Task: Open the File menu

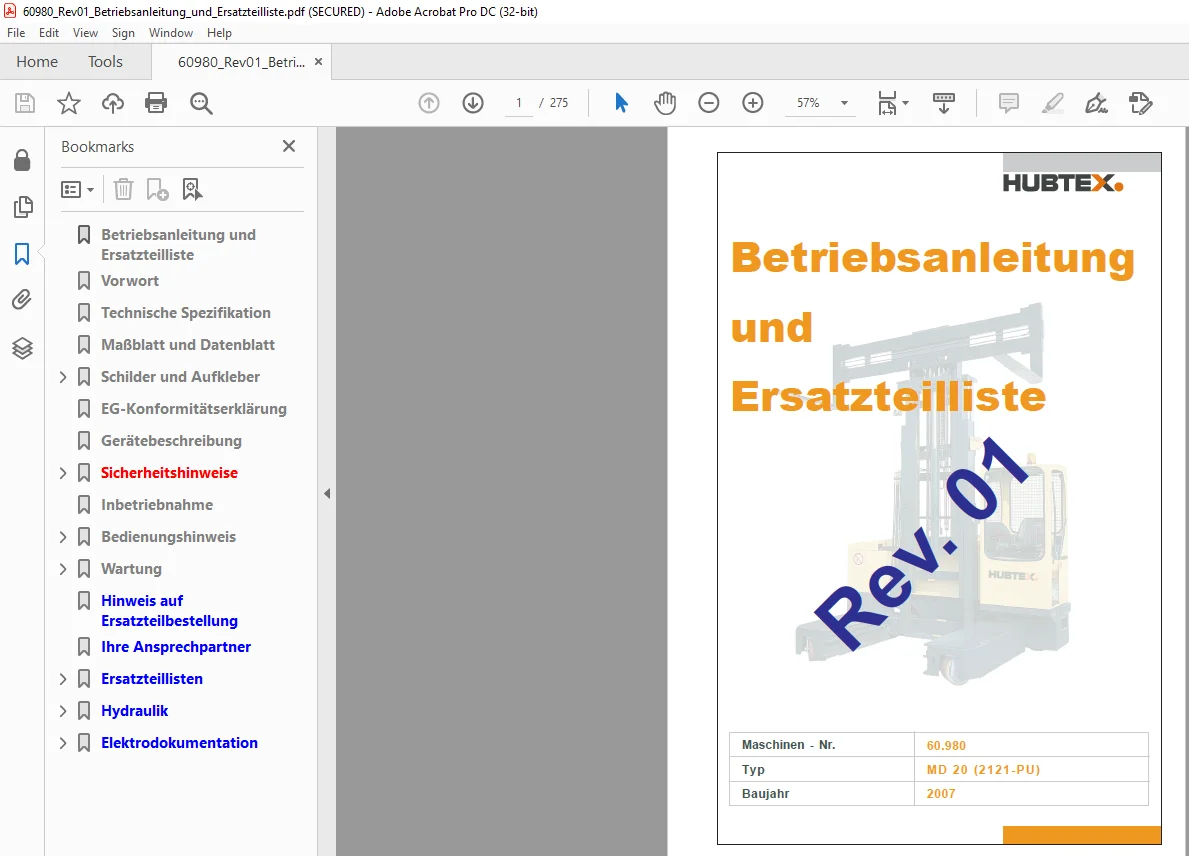Action: pyautogui.click(x=16, y=33)
